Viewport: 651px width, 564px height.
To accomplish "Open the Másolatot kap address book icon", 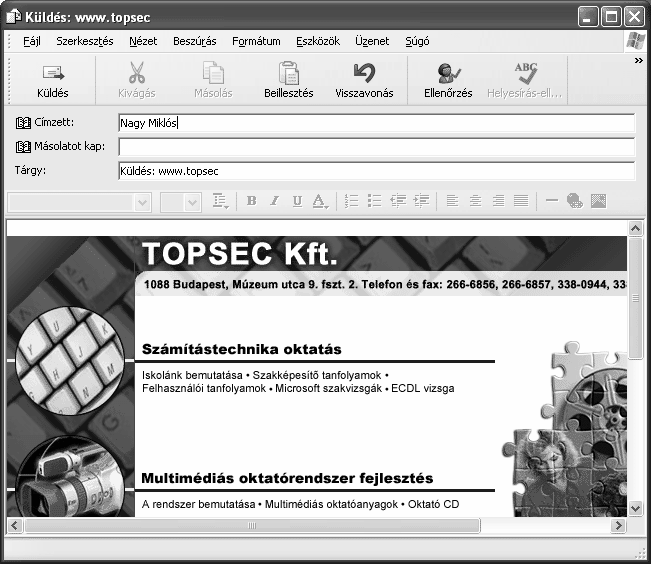I will (23, 147).
